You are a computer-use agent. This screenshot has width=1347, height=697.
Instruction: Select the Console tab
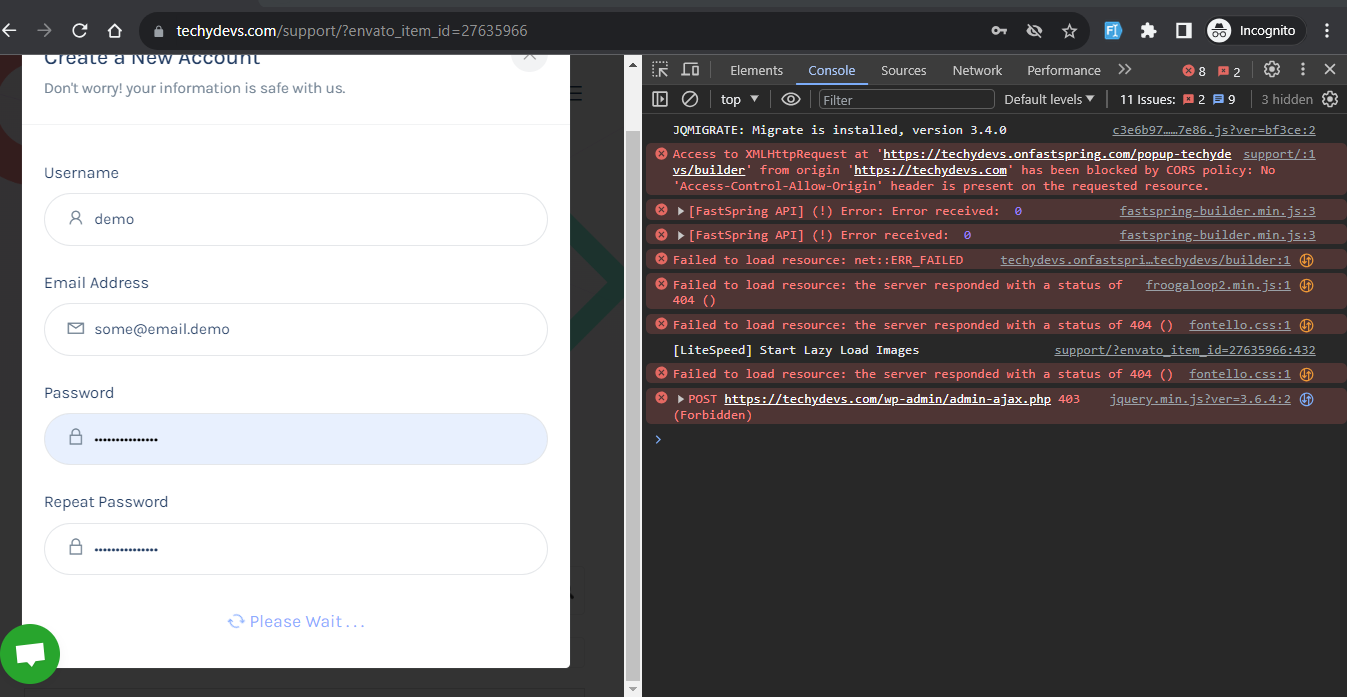click(x=832, y=70)
